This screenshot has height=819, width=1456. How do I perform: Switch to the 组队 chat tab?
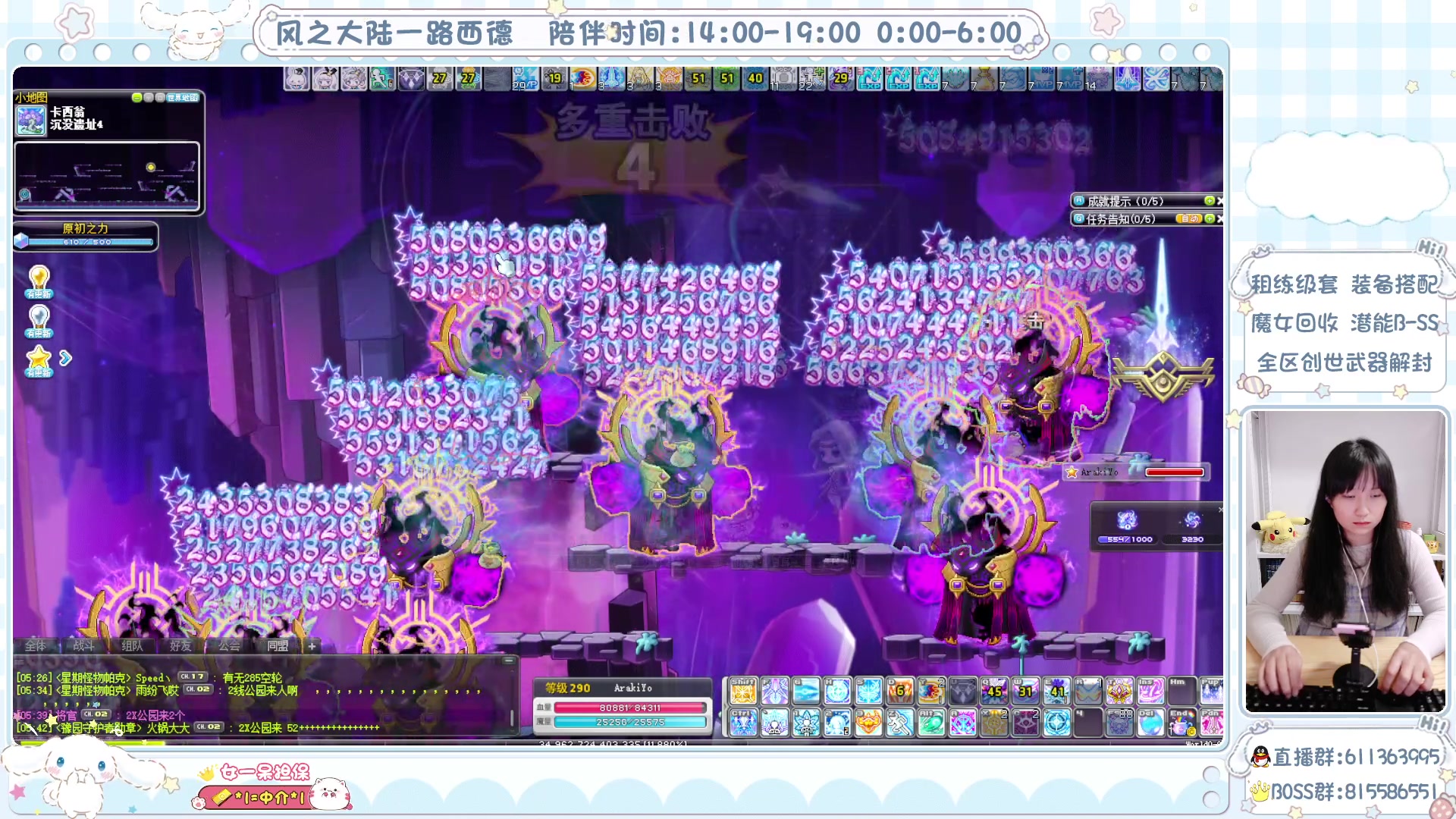(132, 646)
